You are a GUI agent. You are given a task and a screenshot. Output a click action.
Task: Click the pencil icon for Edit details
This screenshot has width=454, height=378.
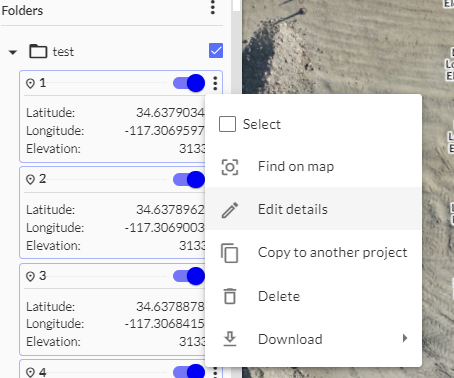(230, 210)
